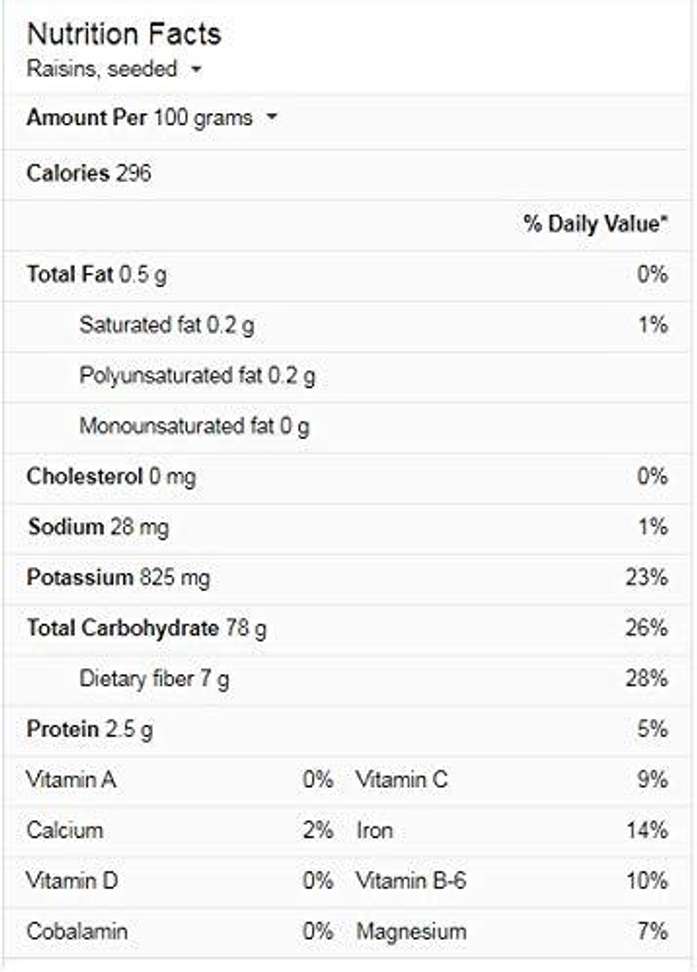
Task: Select Monounsaturated fat 0 g entry
Action: [194, 427]
